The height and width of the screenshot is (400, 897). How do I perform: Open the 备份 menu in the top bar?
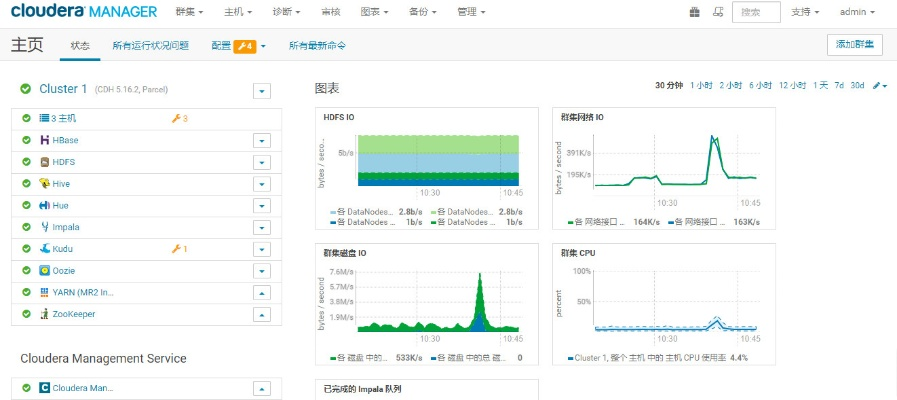423,12
